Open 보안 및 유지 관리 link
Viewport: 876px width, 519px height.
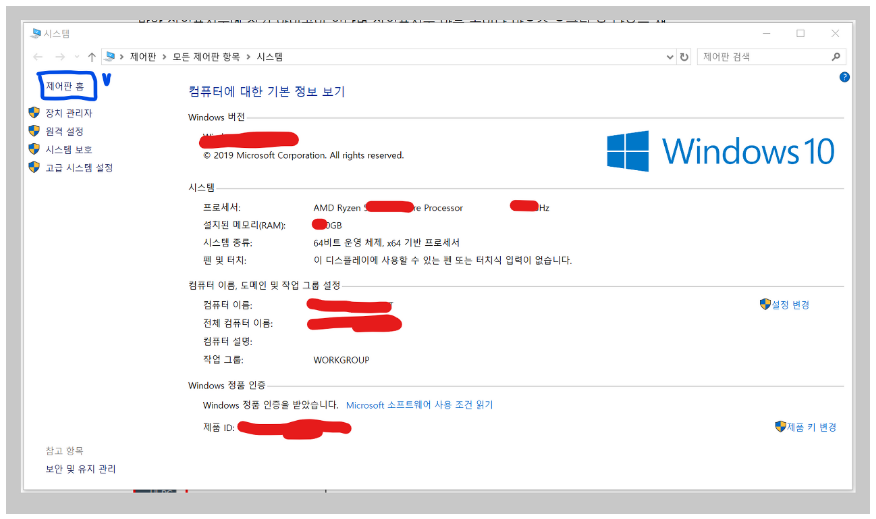pyautogui.click(x=80, y=469)
